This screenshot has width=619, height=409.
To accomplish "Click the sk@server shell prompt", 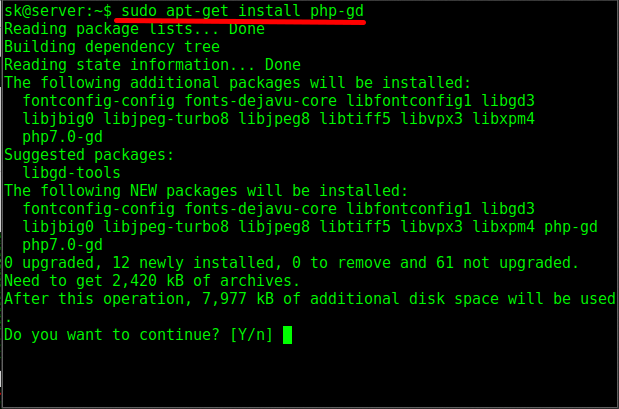I will [54, 11].
